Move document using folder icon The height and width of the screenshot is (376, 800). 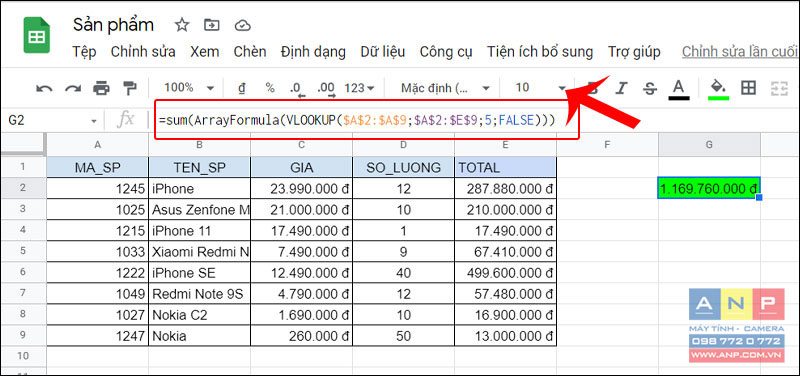(211, 25)
